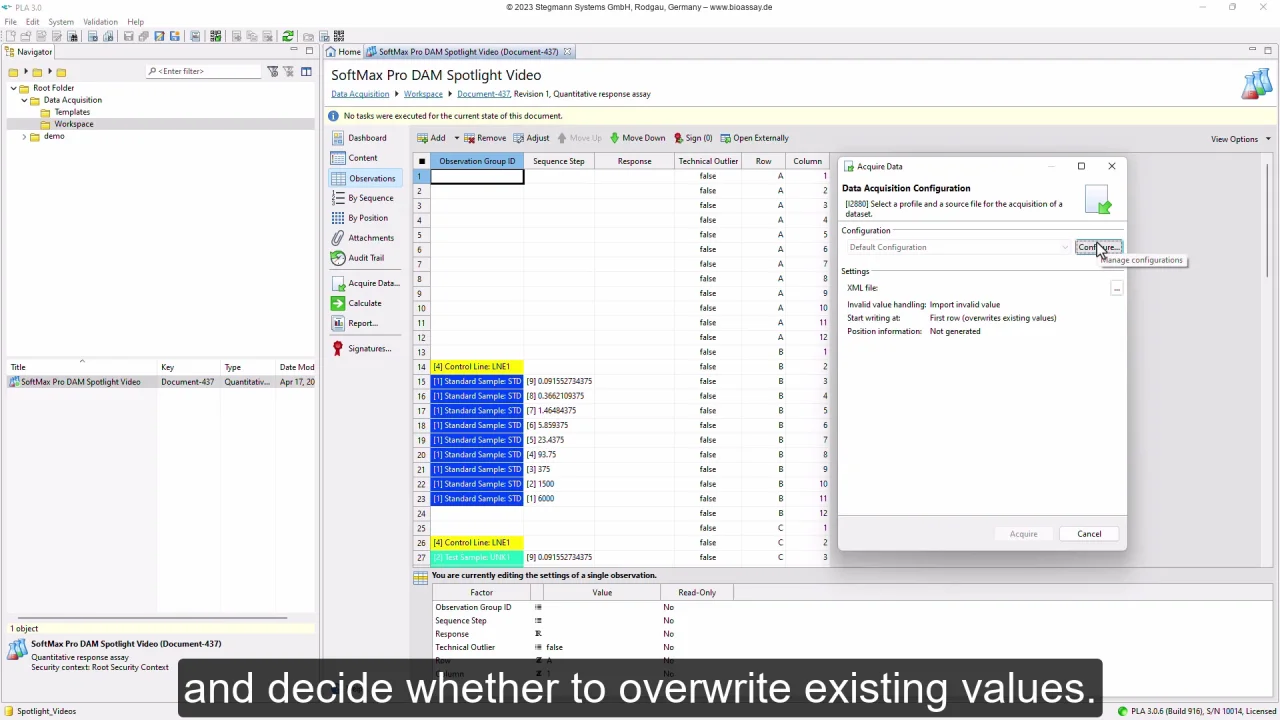Select row 14 Control Line LNE1
The width and height of the screenshot is (1280, 720).
pyautogui.click(x=477, y=367)
